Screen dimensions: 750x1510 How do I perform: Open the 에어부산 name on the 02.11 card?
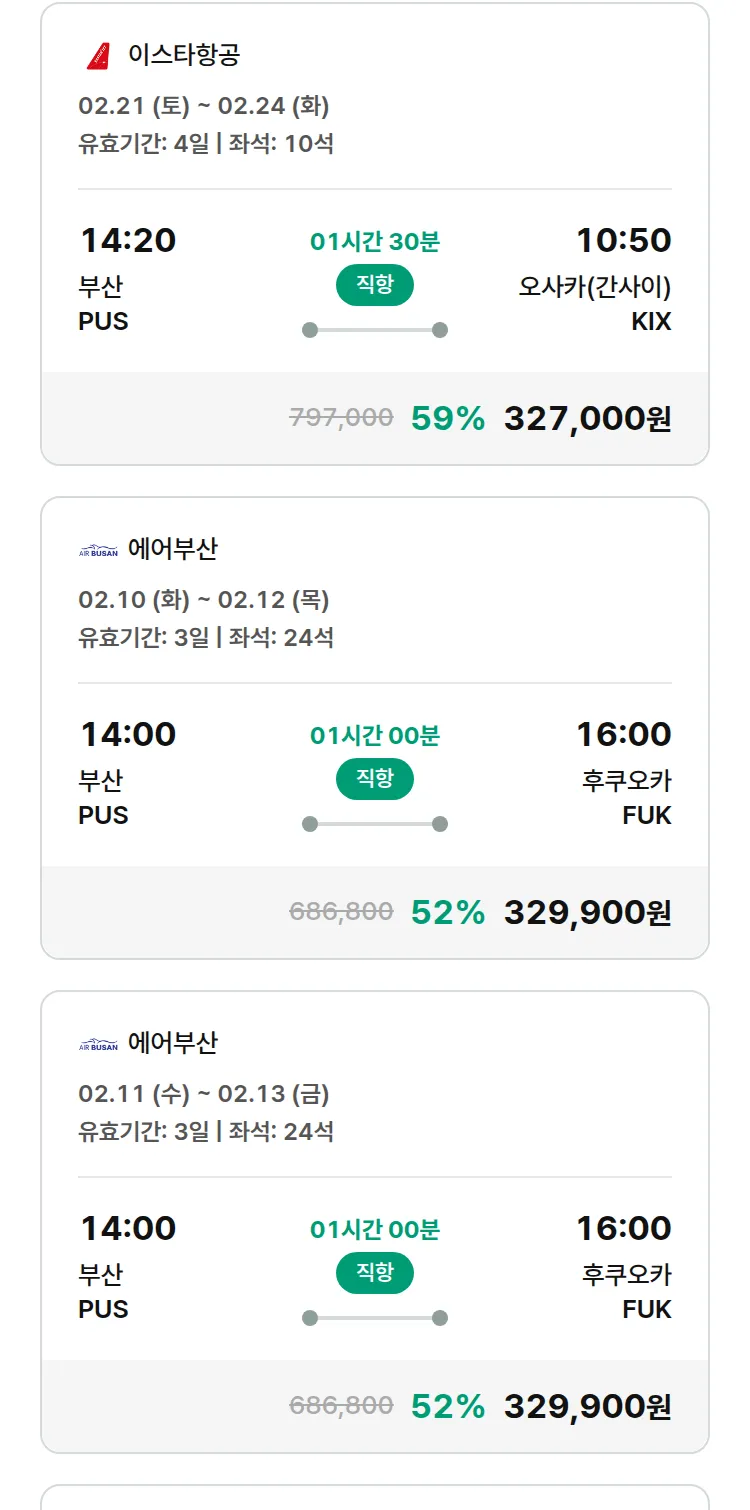pos(173,1043)
